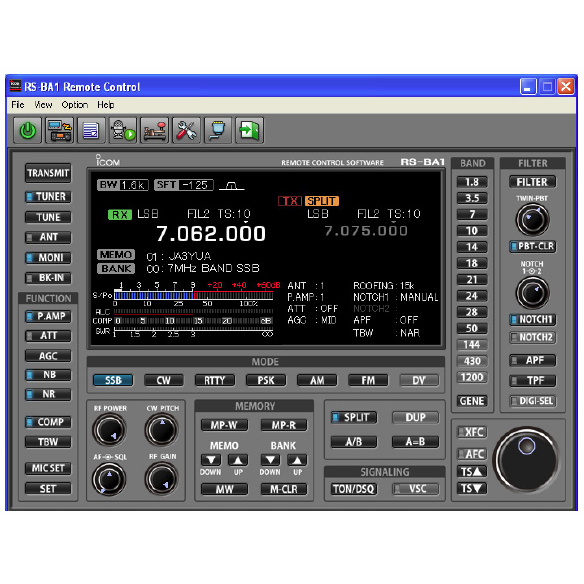This screenshot has height=584, width=584.
Task: Click the RF GAIN knob
Action: click(x=161, y=479)
